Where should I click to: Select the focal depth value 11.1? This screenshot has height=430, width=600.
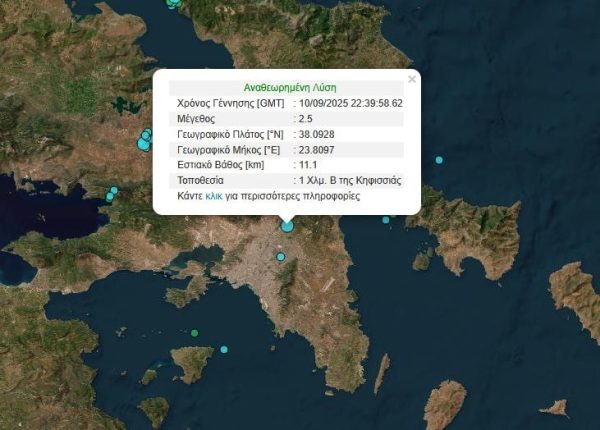pos(308,165)
